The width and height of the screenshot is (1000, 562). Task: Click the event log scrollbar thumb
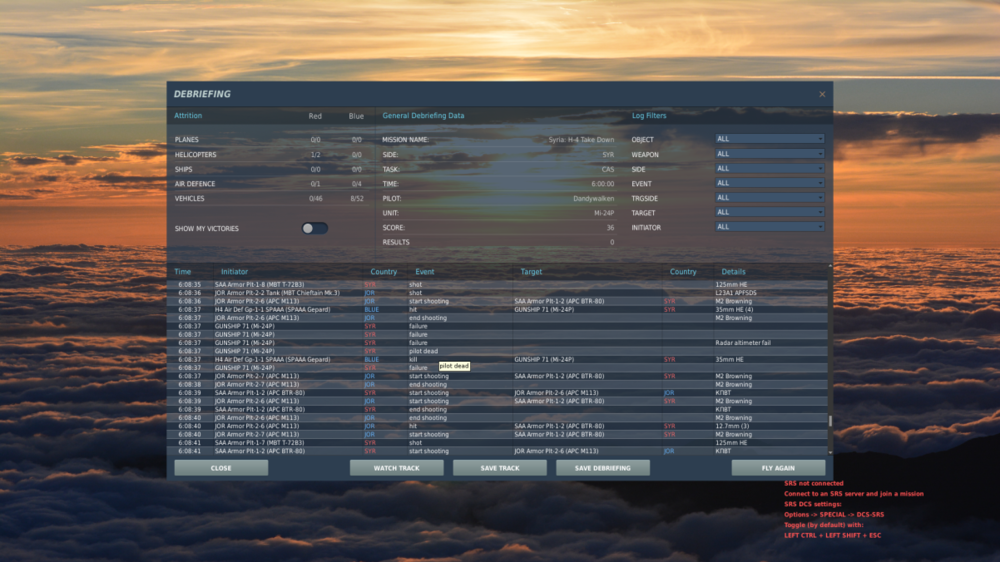coord(830,421)
